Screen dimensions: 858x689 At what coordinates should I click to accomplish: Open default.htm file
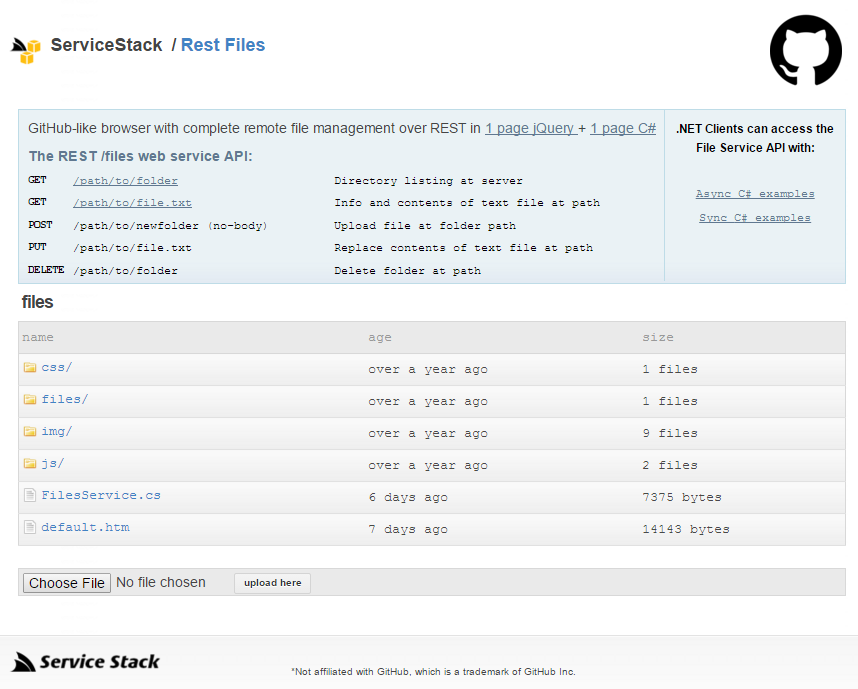85,528
